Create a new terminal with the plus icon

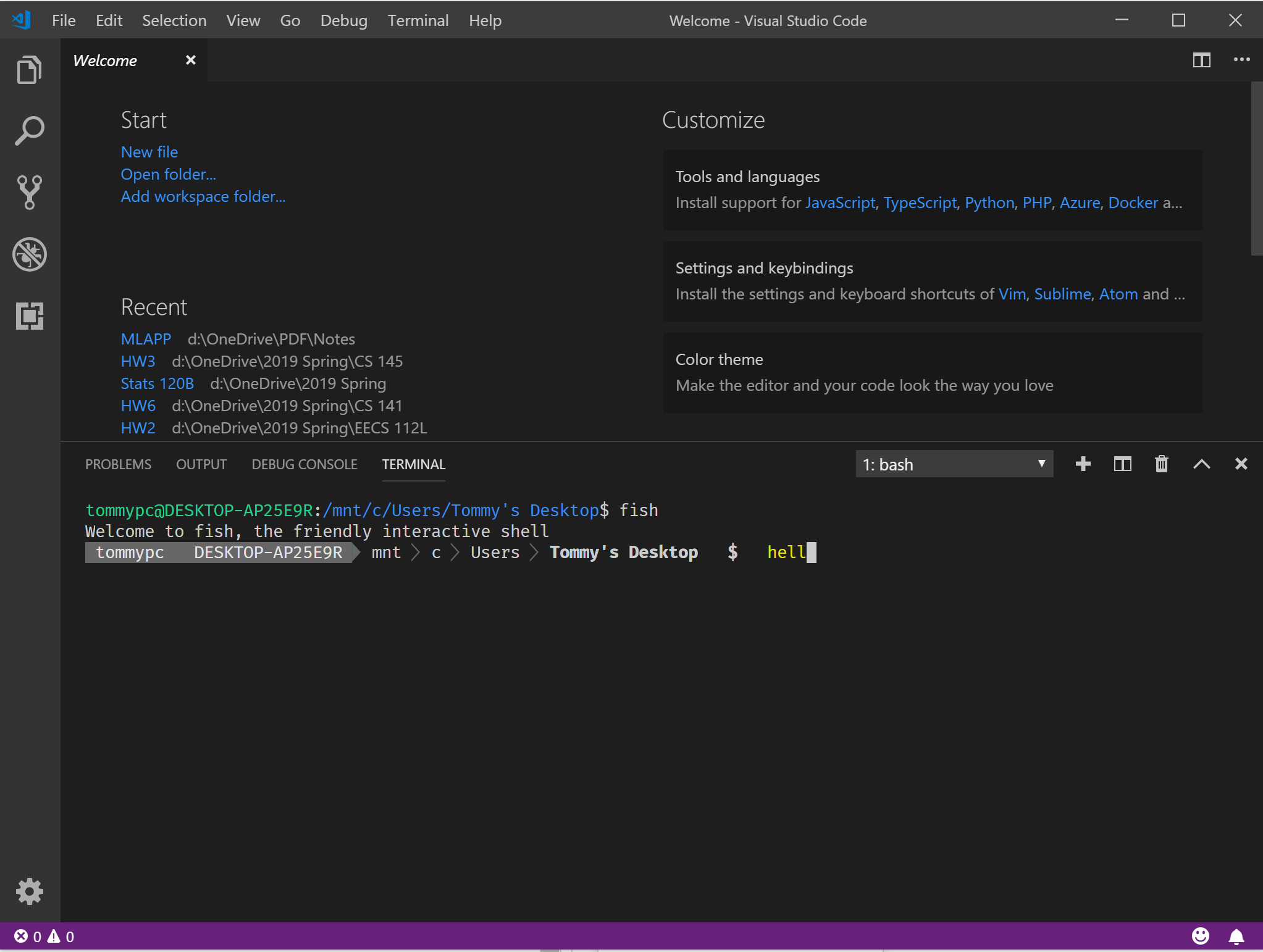(x=1083, y=464)
